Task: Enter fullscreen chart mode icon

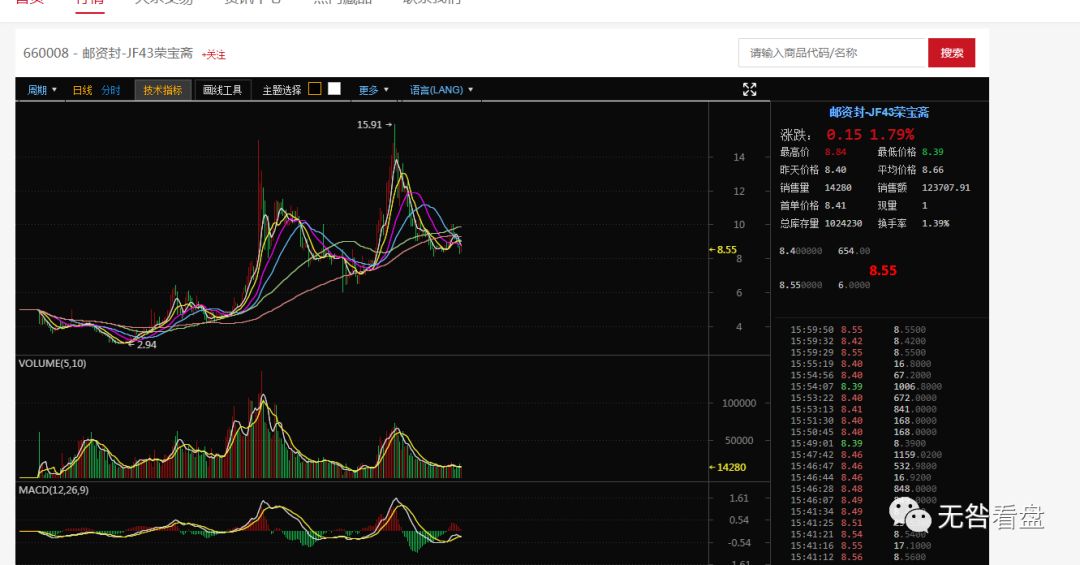Action: pos(749,90)
